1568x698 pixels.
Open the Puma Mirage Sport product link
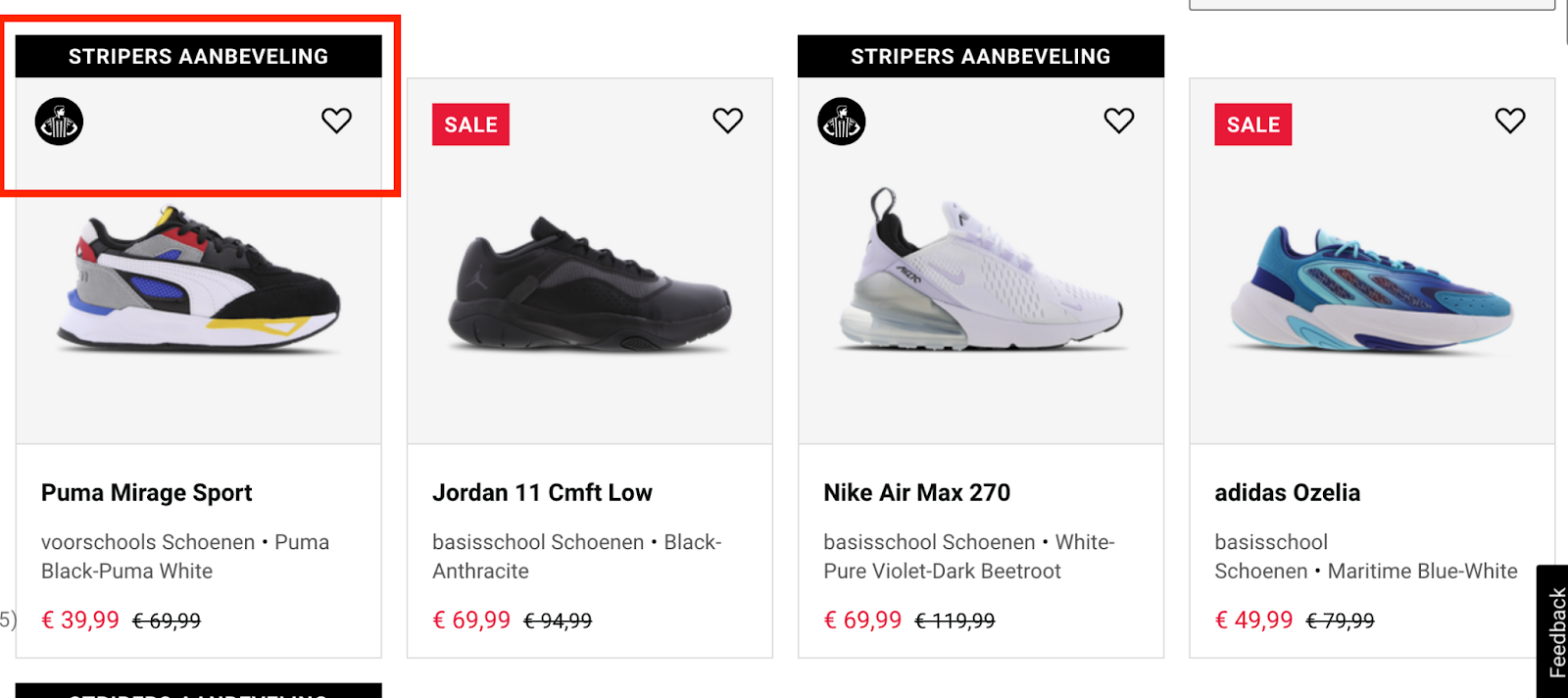[x=145, y=492]
